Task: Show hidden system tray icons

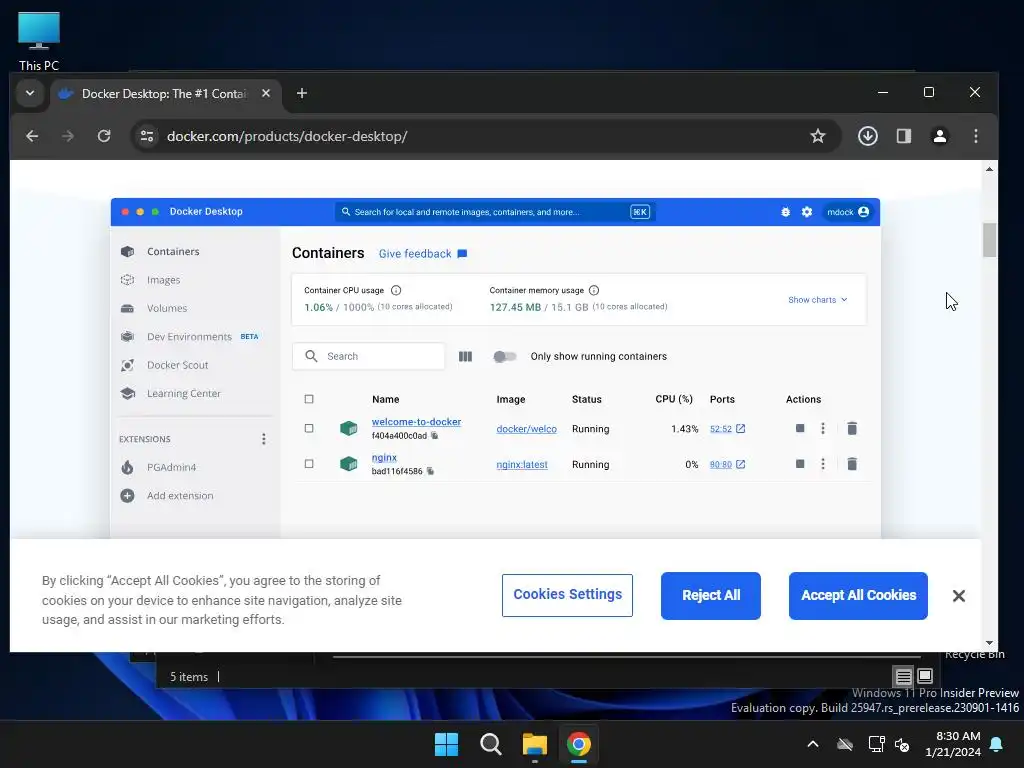Action: (x=813, y=744)
